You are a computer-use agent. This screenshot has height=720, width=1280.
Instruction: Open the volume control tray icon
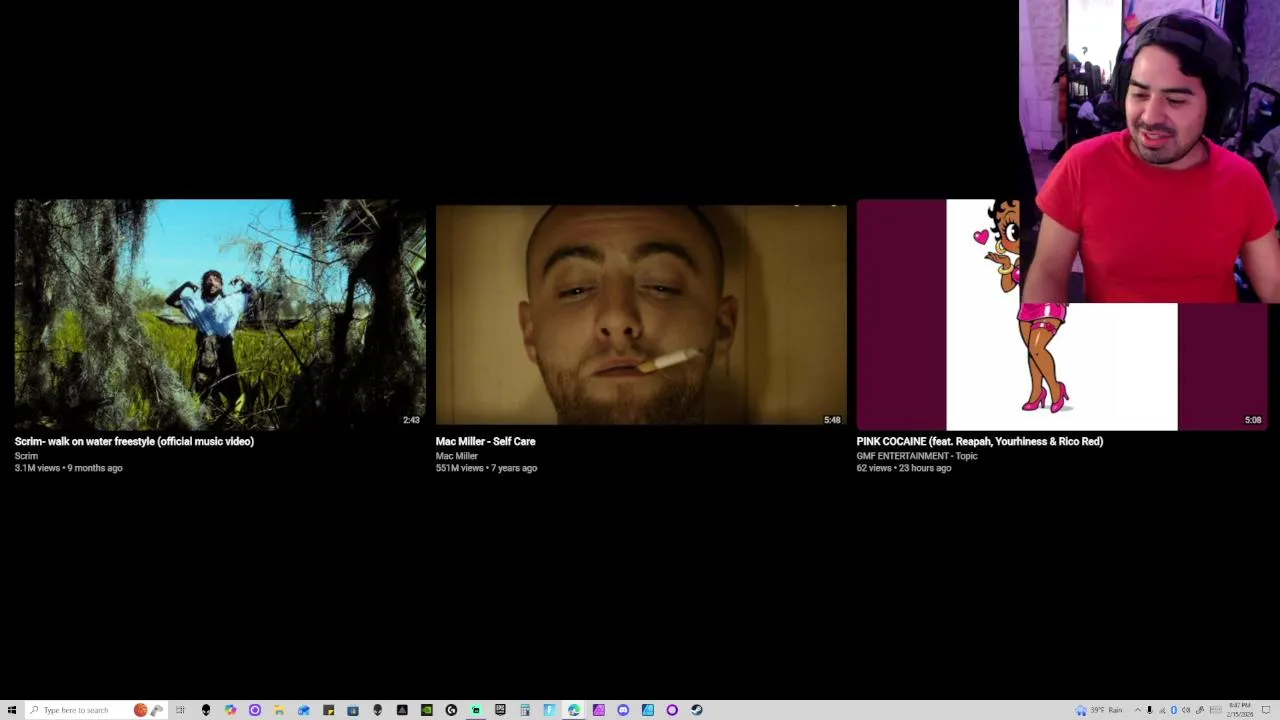pos(1186,710)
